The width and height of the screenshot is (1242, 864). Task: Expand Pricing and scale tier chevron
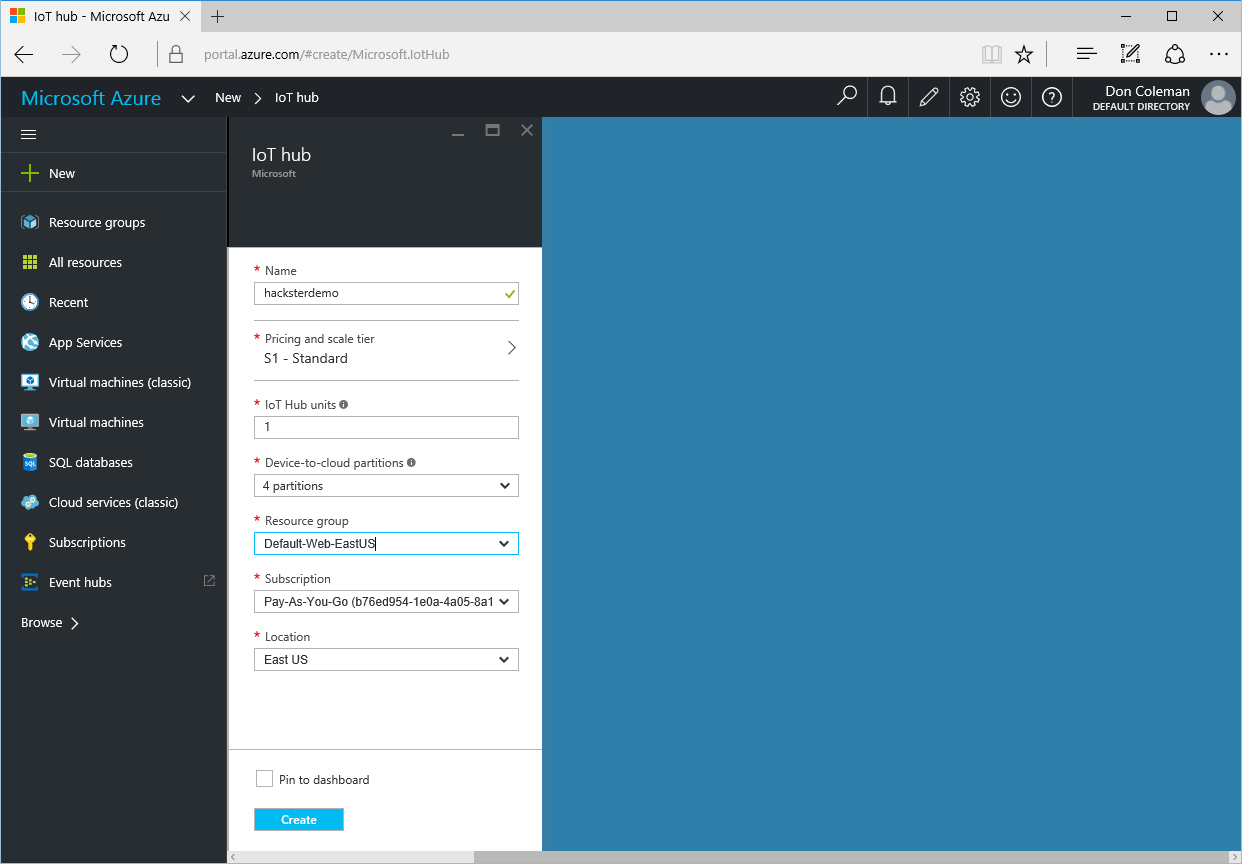click(511, 348)
